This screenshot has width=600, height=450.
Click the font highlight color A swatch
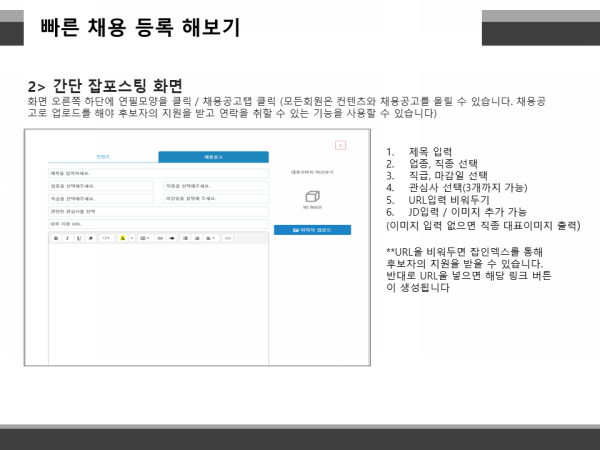[x=123, y=238]
